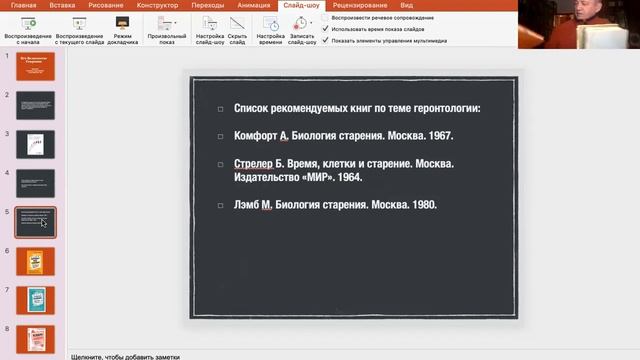Select slide 8 thumbnail

pyautogui.click(x=36, y=340)
